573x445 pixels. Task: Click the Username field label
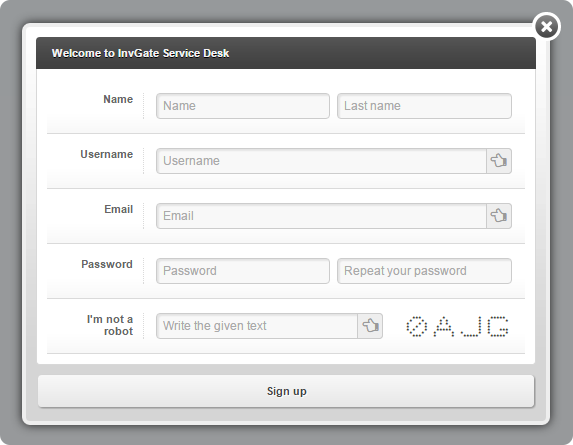click(107, 154)
